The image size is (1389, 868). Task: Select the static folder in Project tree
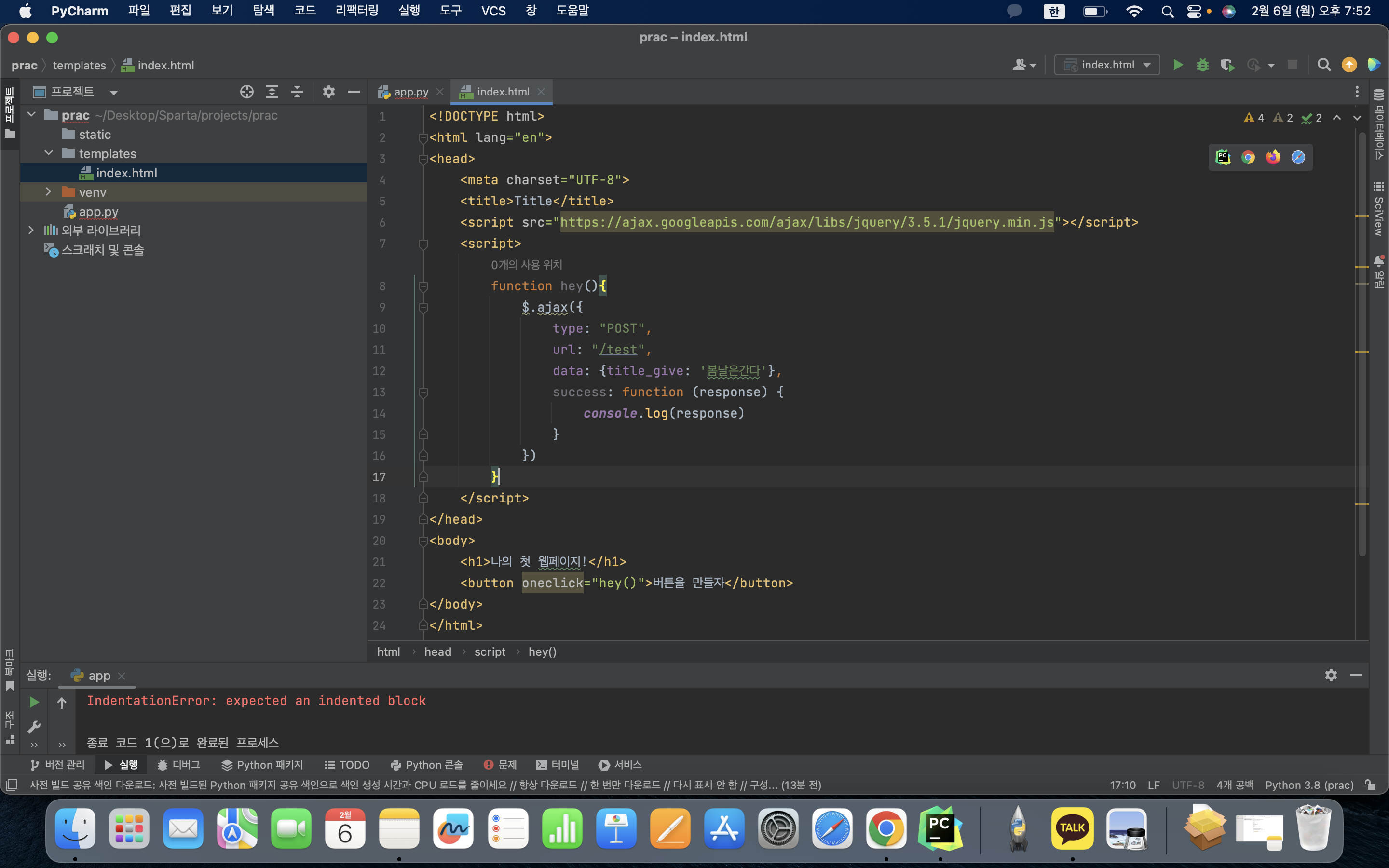(95, 135)
